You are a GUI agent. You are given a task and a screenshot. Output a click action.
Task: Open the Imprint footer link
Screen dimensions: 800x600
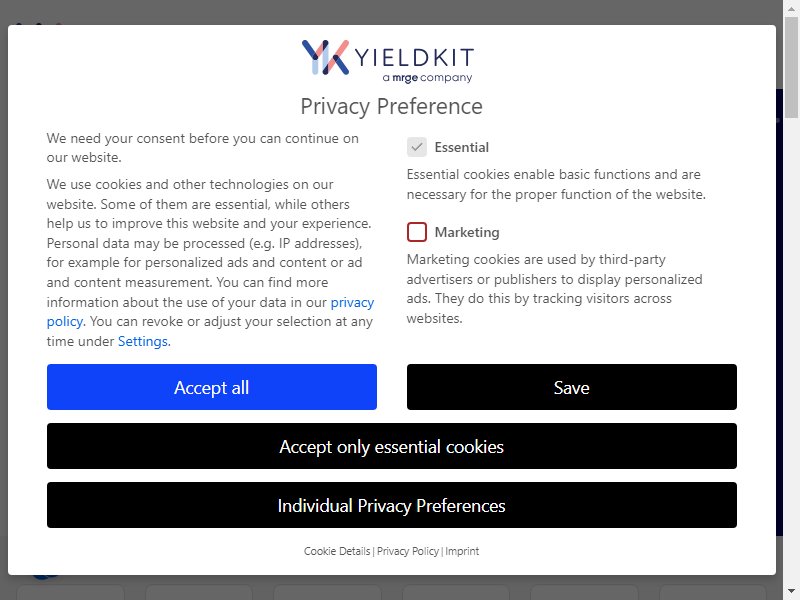click(x=462, y=551)
